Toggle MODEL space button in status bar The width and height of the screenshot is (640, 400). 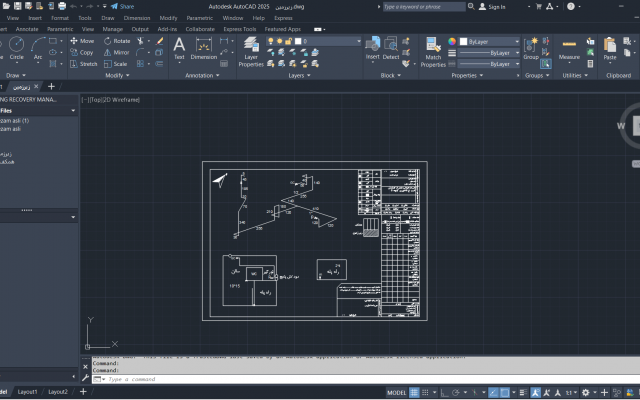point(396,392)
